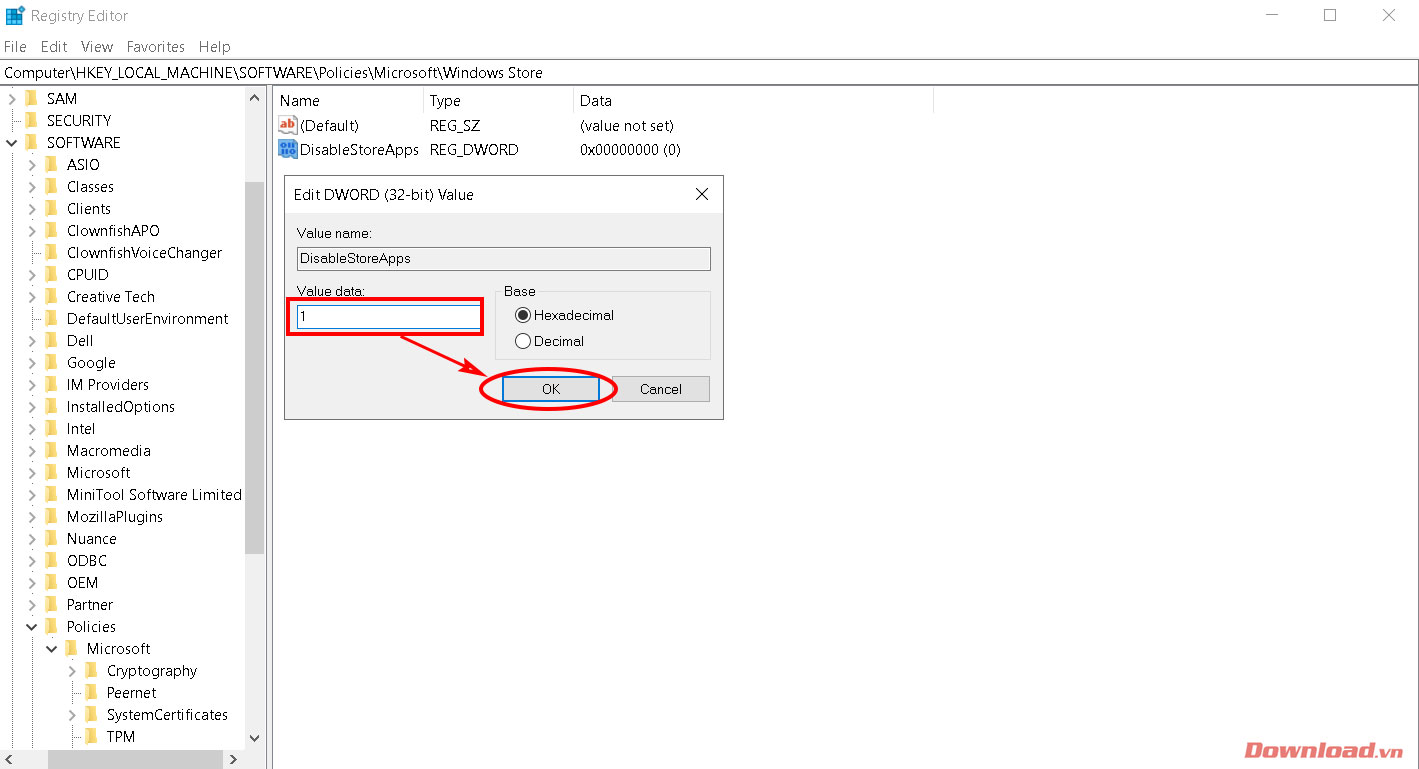Click the Registry Editor app icon in title bar
This screenshot has width=1419, height=769.
coord(15,15)
